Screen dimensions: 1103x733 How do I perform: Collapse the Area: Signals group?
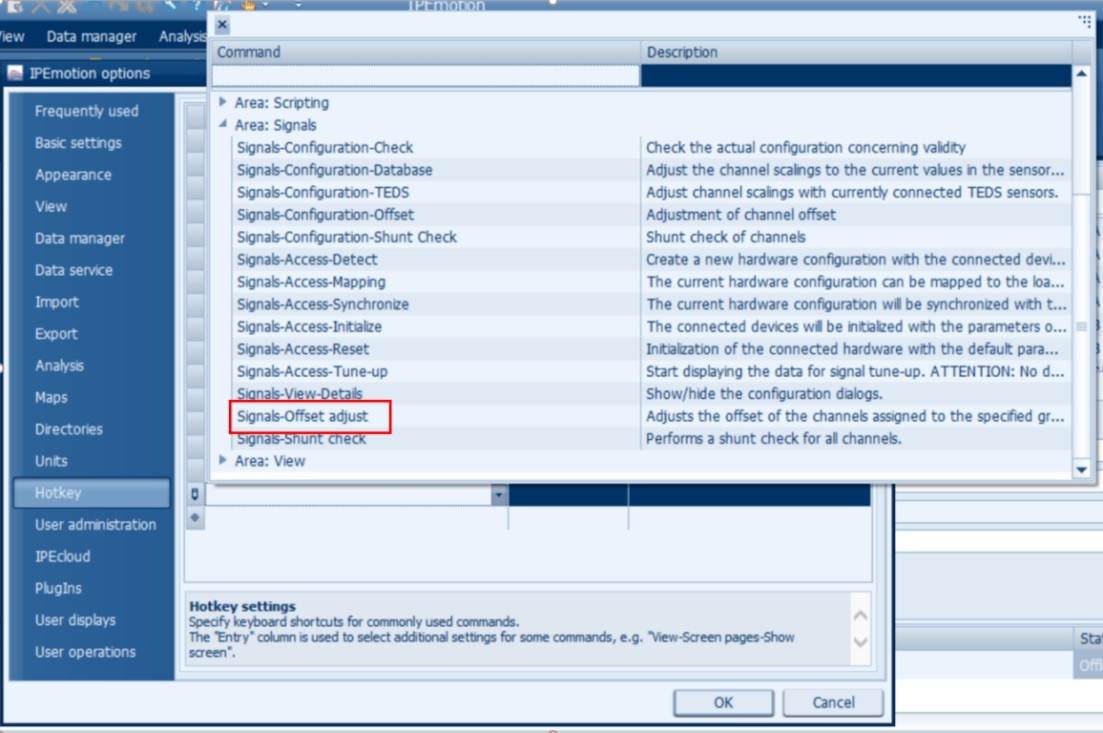click(x=222, y=125)
